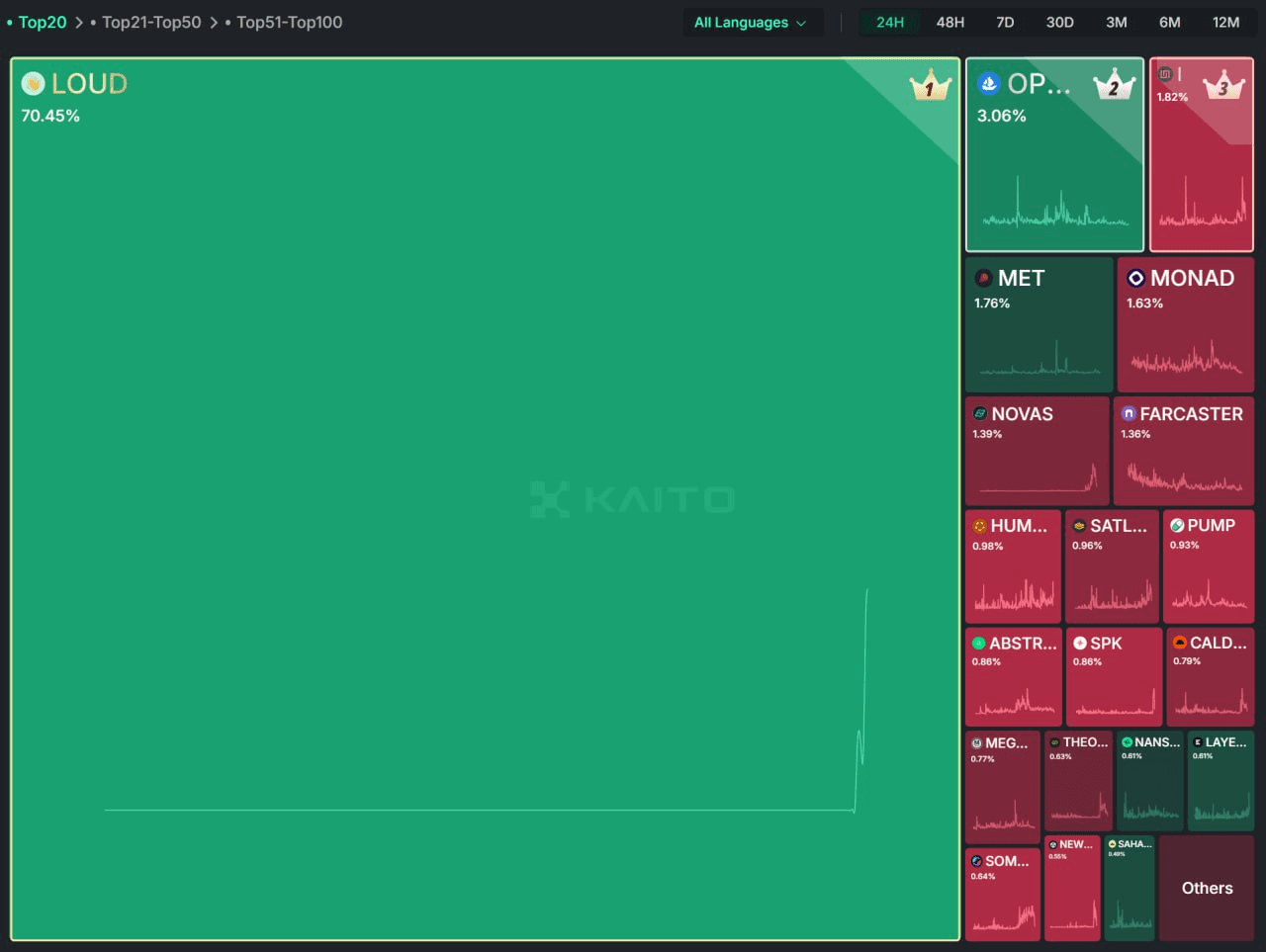Viewport: 1266px width, 952px height.
Task: Click the ABSTR... green logo icon
Action: coord(978,643)
